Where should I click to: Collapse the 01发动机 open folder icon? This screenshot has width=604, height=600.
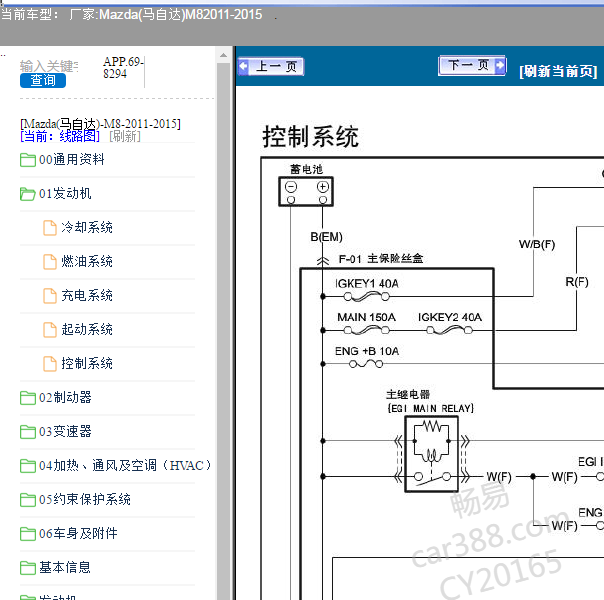click(28, 194)
